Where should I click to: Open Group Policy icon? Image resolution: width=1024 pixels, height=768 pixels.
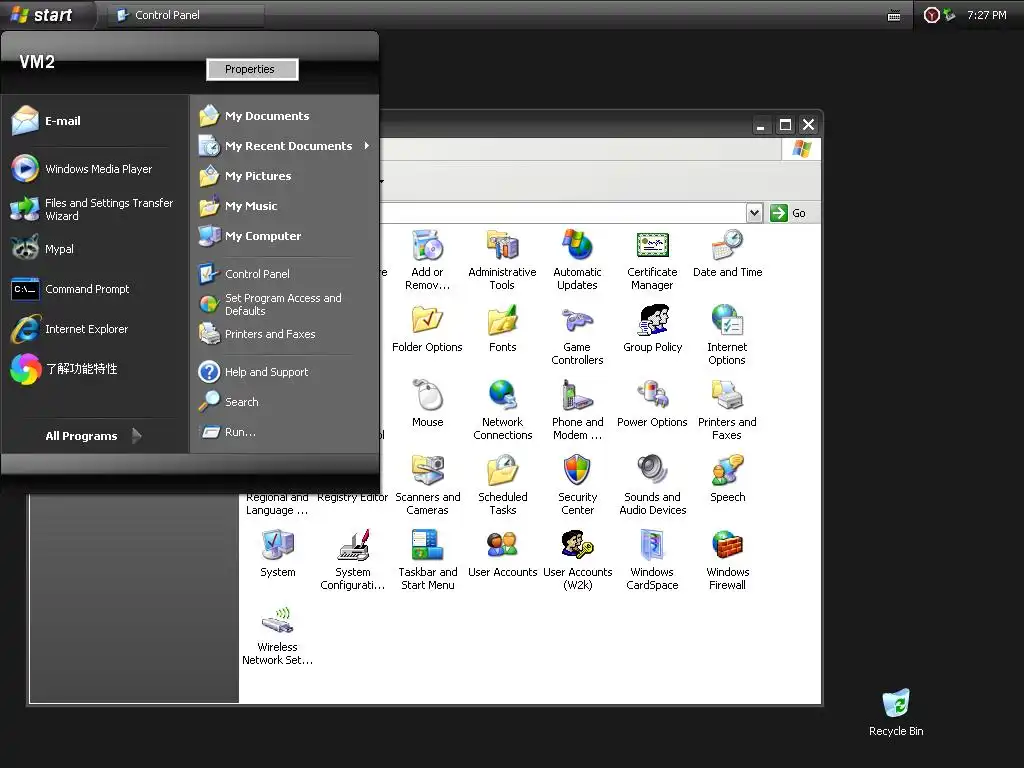click(x=652, y=328)
